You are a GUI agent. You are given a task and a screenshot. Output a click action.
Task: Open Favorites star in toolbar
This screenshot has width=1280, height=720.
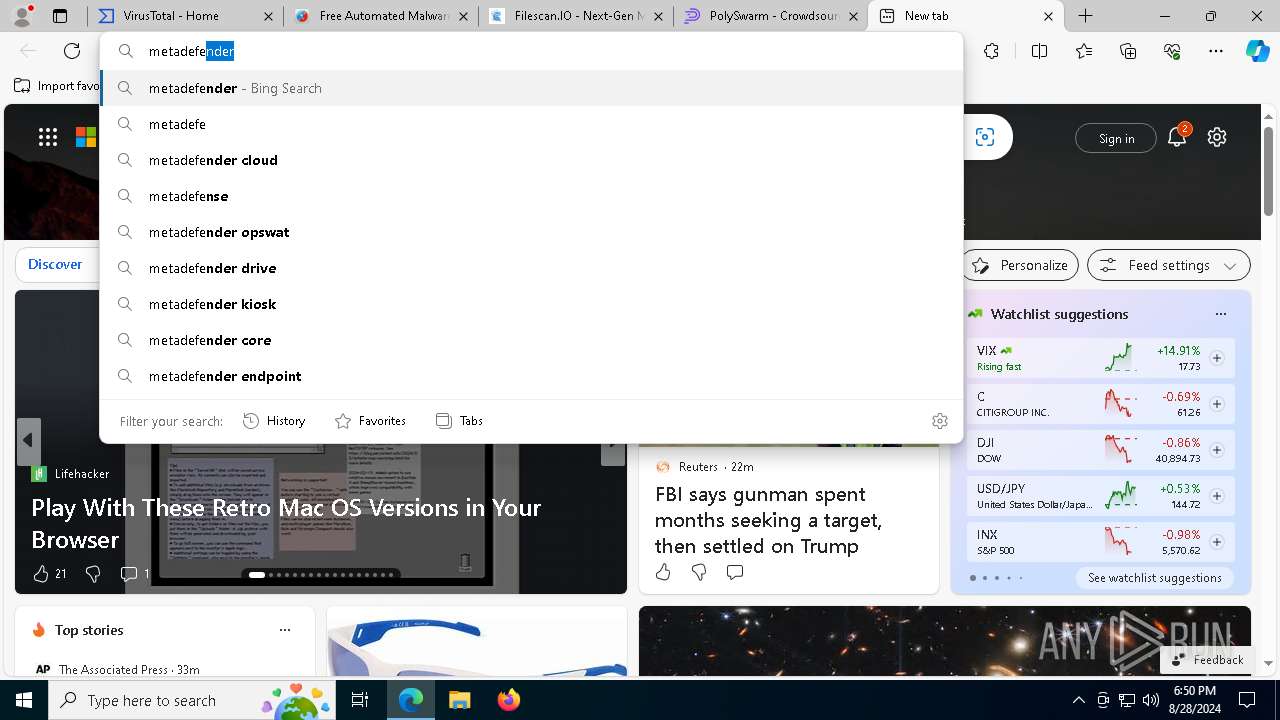(1084, 51)
